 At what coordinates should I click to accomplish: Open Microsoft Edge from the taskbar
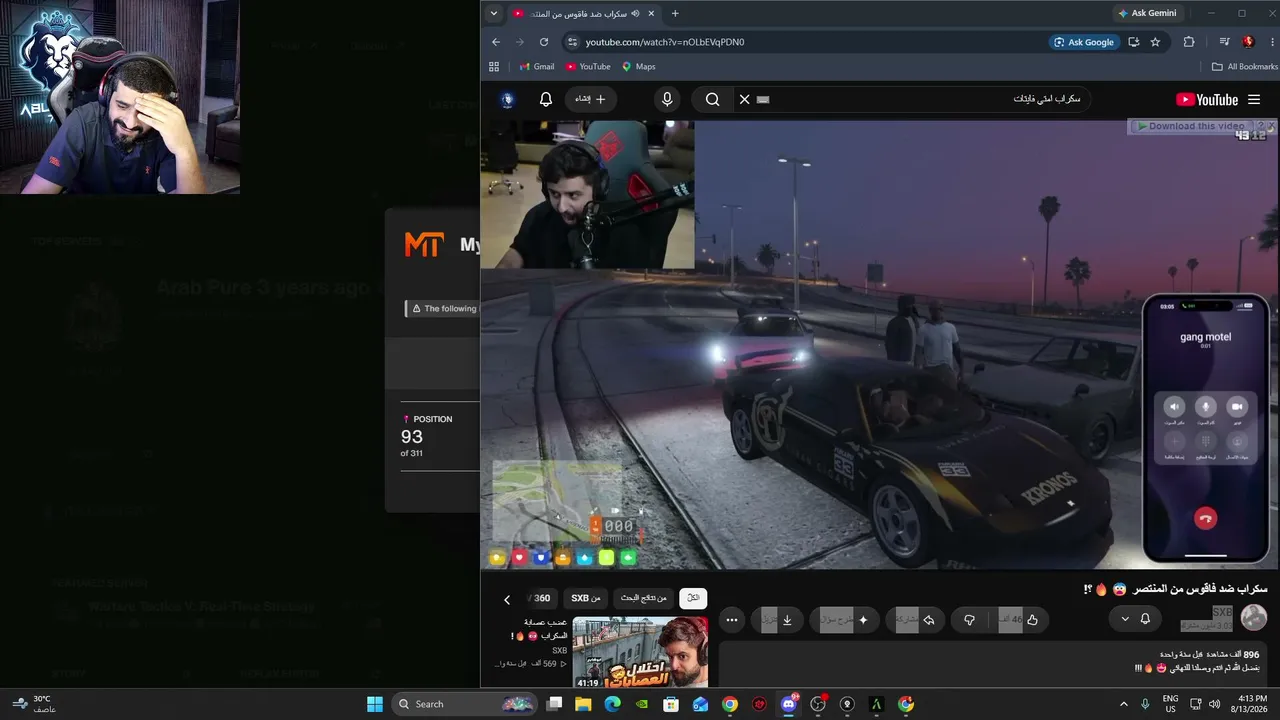tap(613, 704)
